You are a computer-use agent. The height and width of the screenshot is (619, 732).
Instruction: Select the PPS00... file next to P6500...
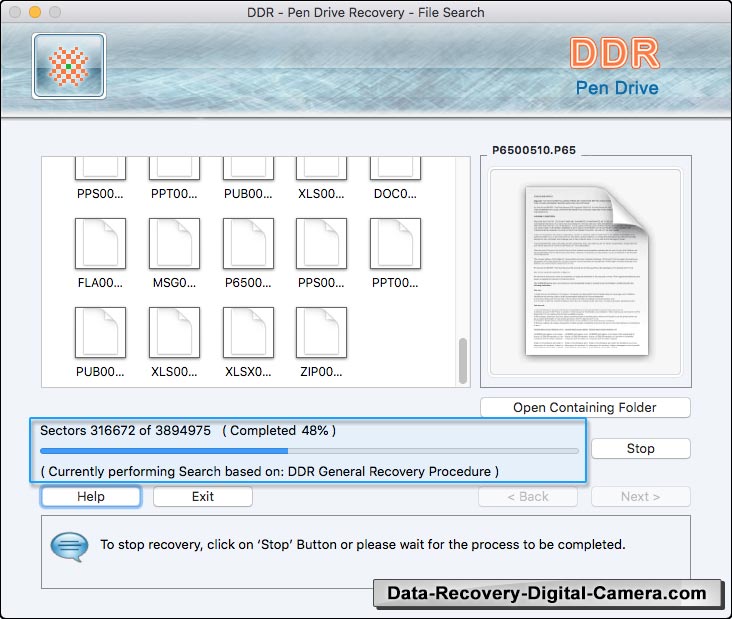point(321,243)
